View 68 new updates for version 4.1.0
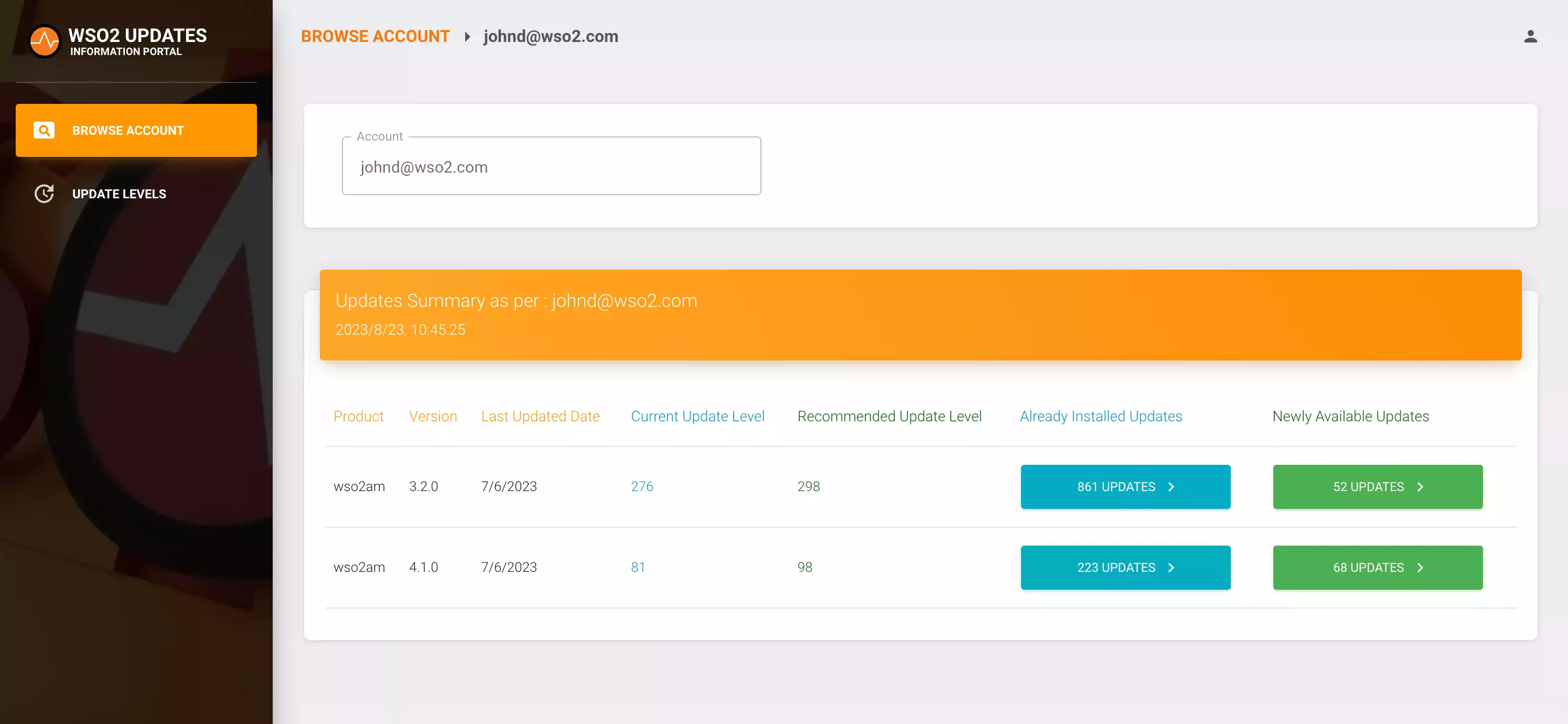The image size is (1568, 724). 1368,568
